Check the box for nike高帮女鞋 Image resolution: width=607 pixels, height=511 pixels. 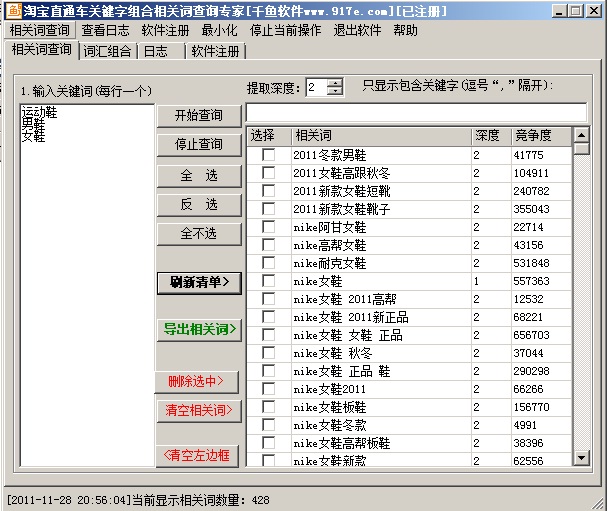coord(268,245)
